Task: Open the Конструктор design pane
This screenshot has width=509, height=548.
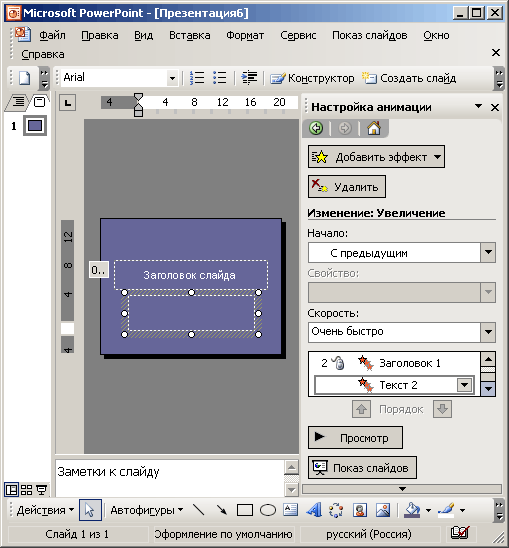Action: pyautogui.click(x=312, y=78)
